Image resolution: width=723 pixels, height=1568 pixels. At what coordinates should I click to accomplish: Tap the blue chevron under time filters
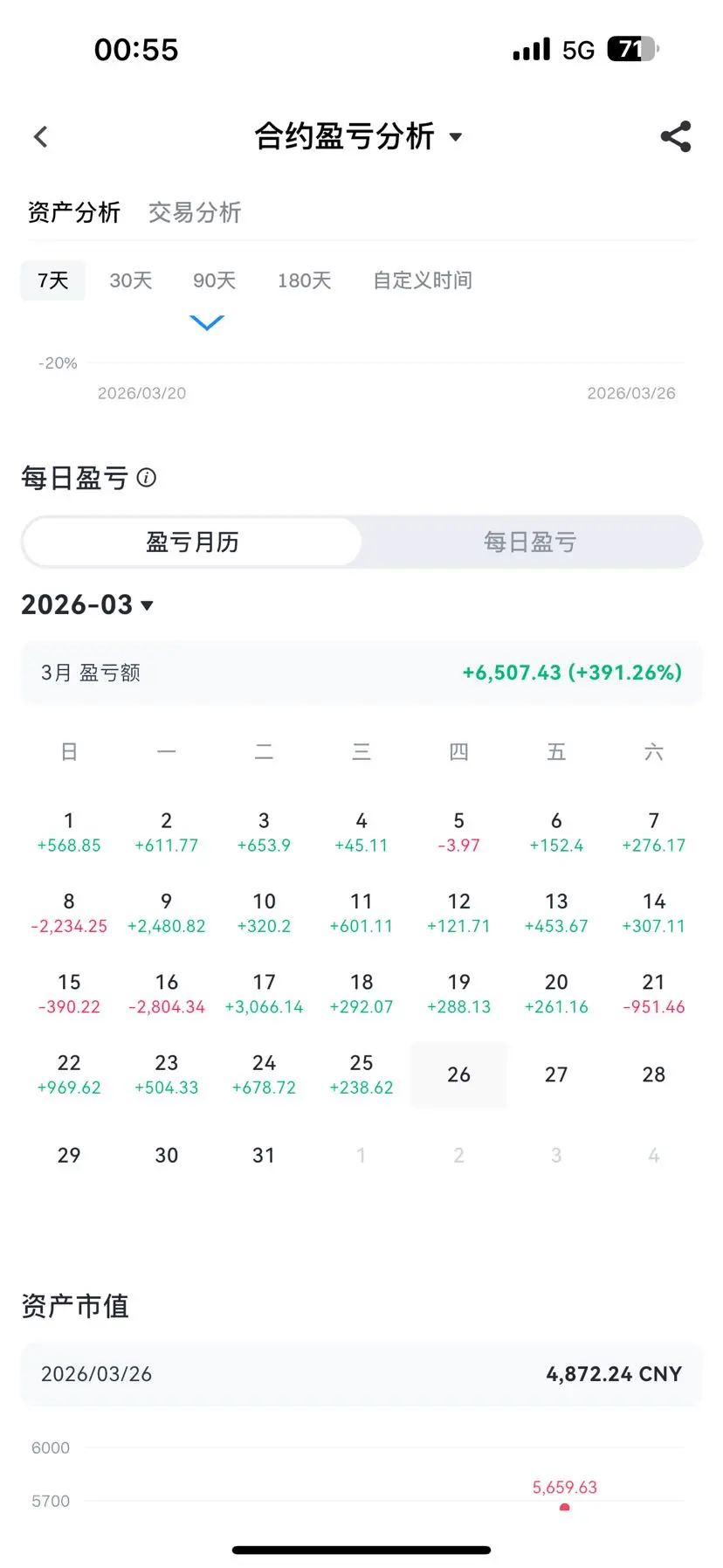pyautogui.click(x=207, y=323)
